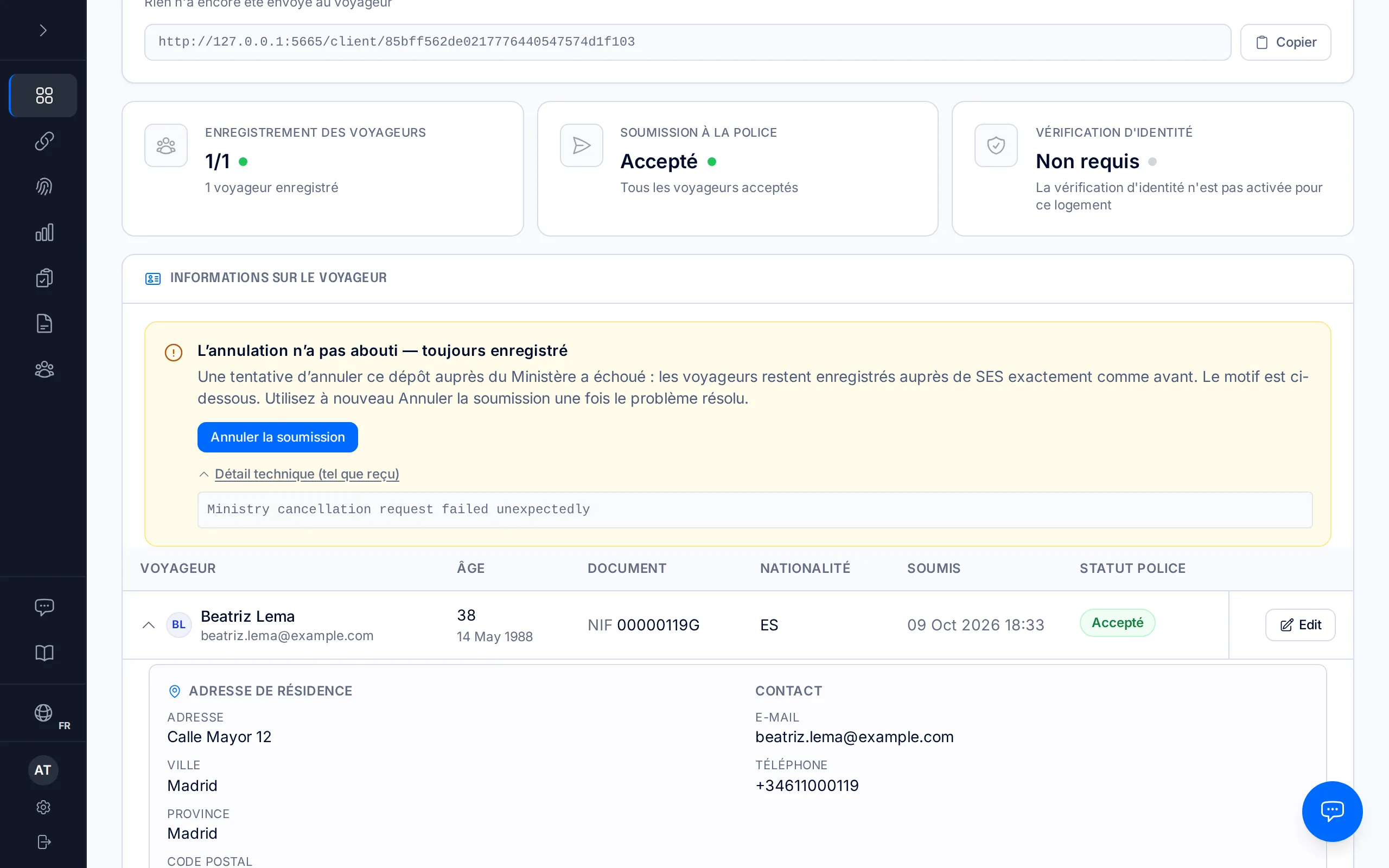Click the logout icon in sidebar
Screen dimensions: 1389x868
pos(43,841)
